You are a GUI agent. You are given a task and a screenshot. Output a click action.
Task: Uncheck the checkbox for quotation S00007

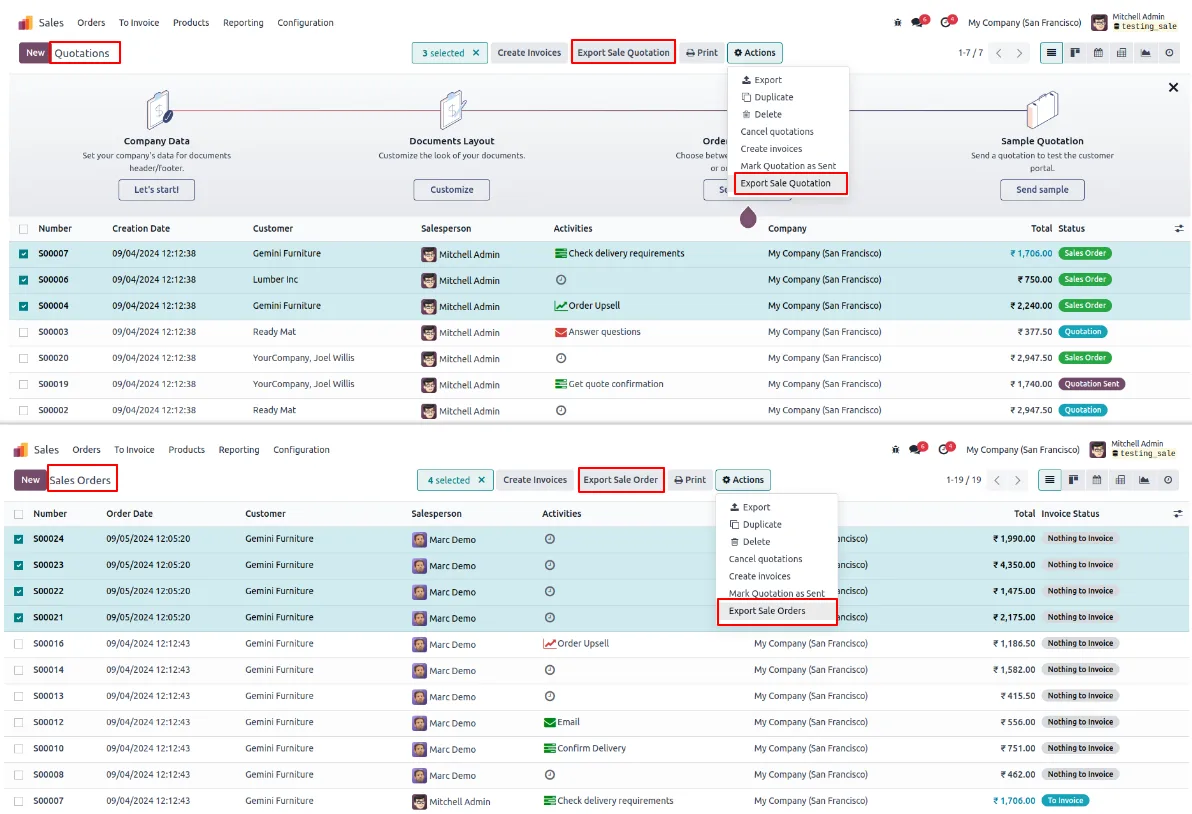coord(24,254)
